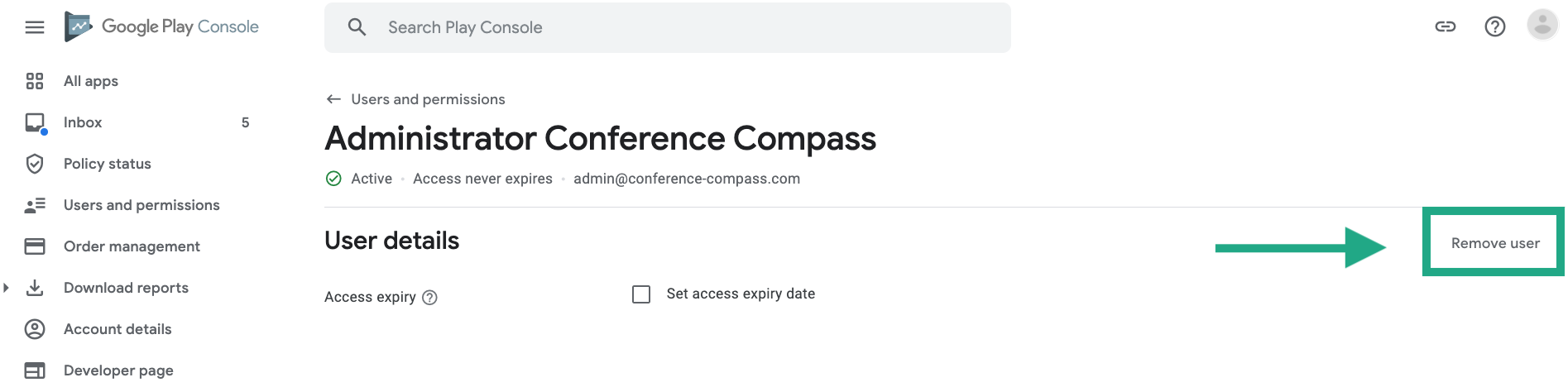
Task: Go back to Users and permissions
Action: 415,99
